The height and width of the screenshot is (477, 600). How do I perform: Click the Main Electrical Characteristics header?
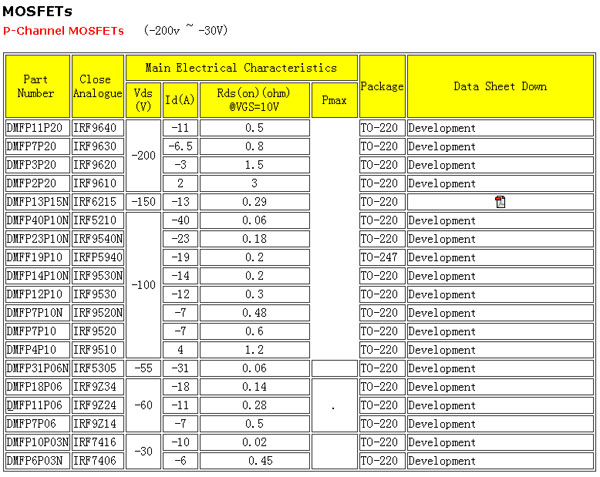241,68
